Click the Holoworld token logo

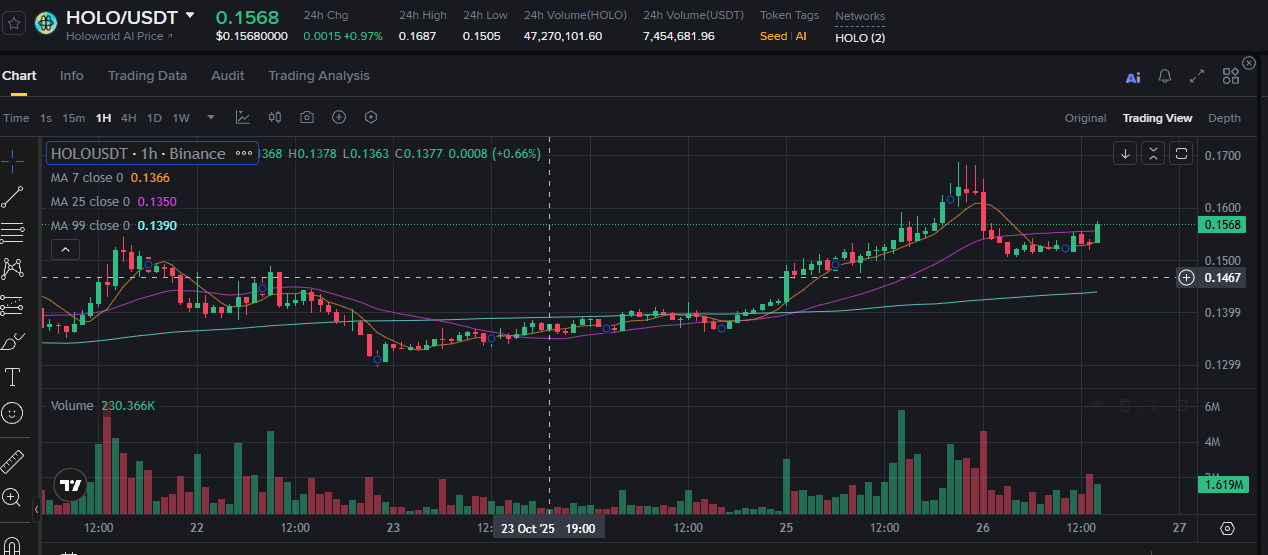(x=46, y=23)
